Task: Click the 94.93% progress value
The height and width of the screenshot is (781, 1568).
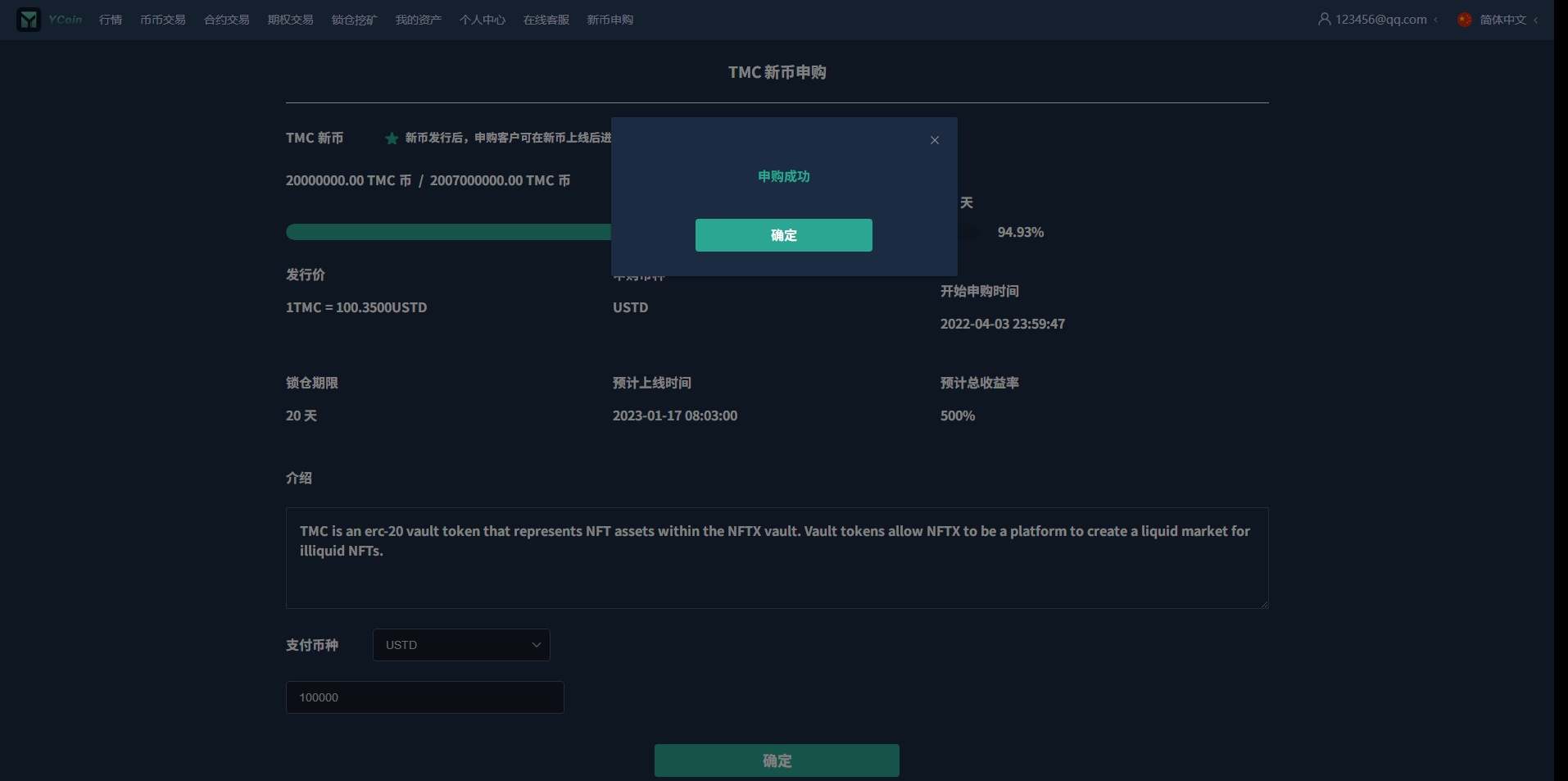Action: (x=1021, y=233)
